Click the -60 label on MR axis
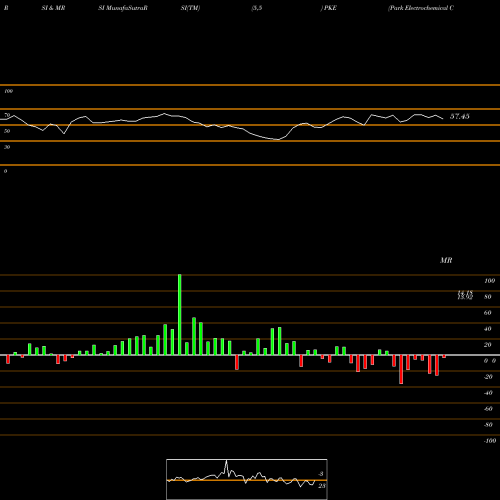The height and width of the screenshot is (500, 500). click(x=488, y=409)
